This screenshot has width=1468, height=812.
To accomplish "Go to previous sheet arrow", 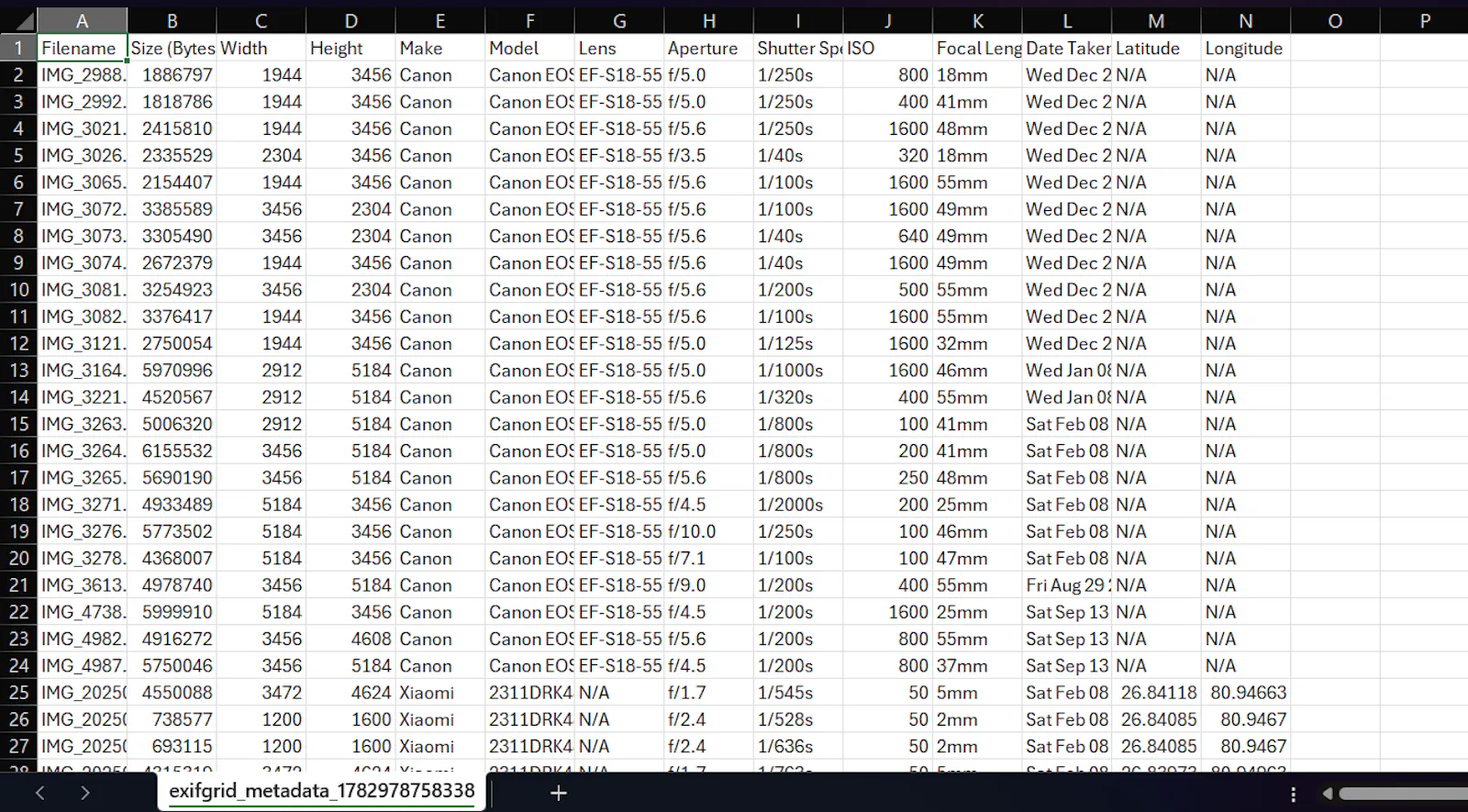I will coord(39,793).
